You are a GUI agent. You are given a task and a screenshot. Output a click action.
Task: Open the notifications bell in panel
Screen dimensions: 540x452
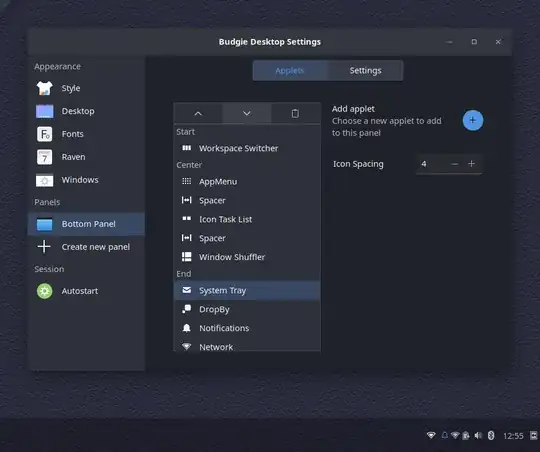coord(445,435)
